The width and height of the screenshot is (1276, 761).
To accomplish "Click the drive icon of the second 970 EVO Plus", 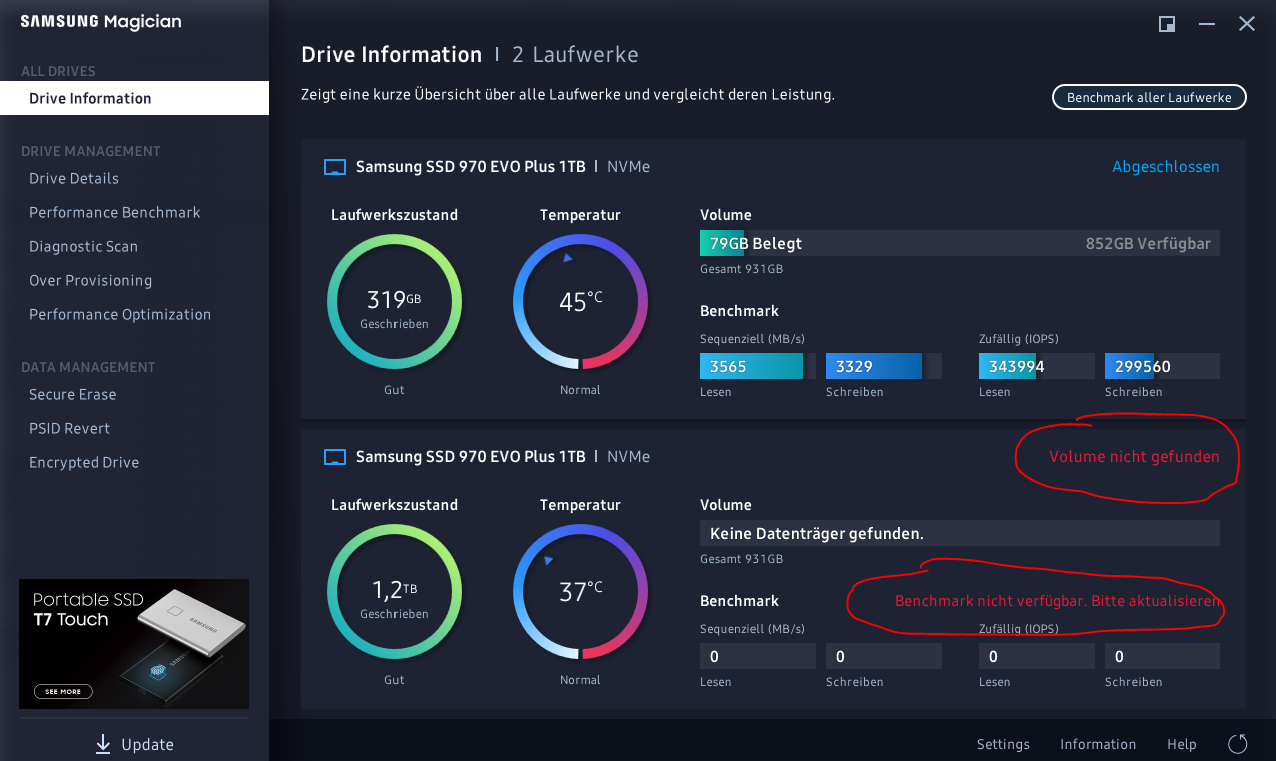I will click(x=335, y=457).
